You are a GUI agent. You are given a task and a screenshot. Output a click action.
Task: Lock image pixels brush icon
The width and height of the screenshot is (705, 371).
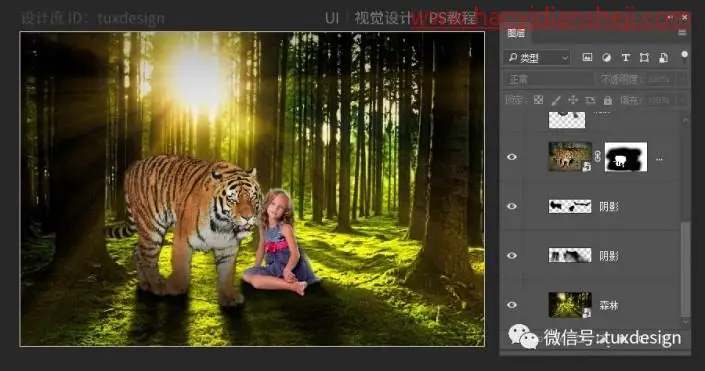click(x=556, y=100)
